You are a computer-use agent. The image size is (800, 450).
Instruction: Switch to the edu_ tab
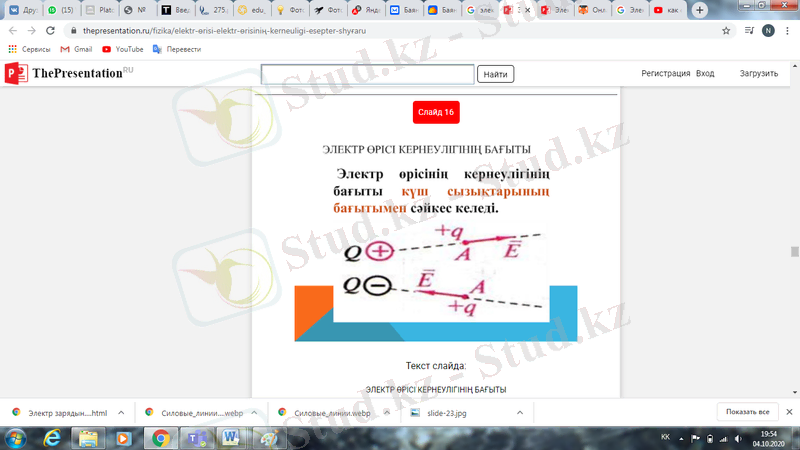[252, 10]
